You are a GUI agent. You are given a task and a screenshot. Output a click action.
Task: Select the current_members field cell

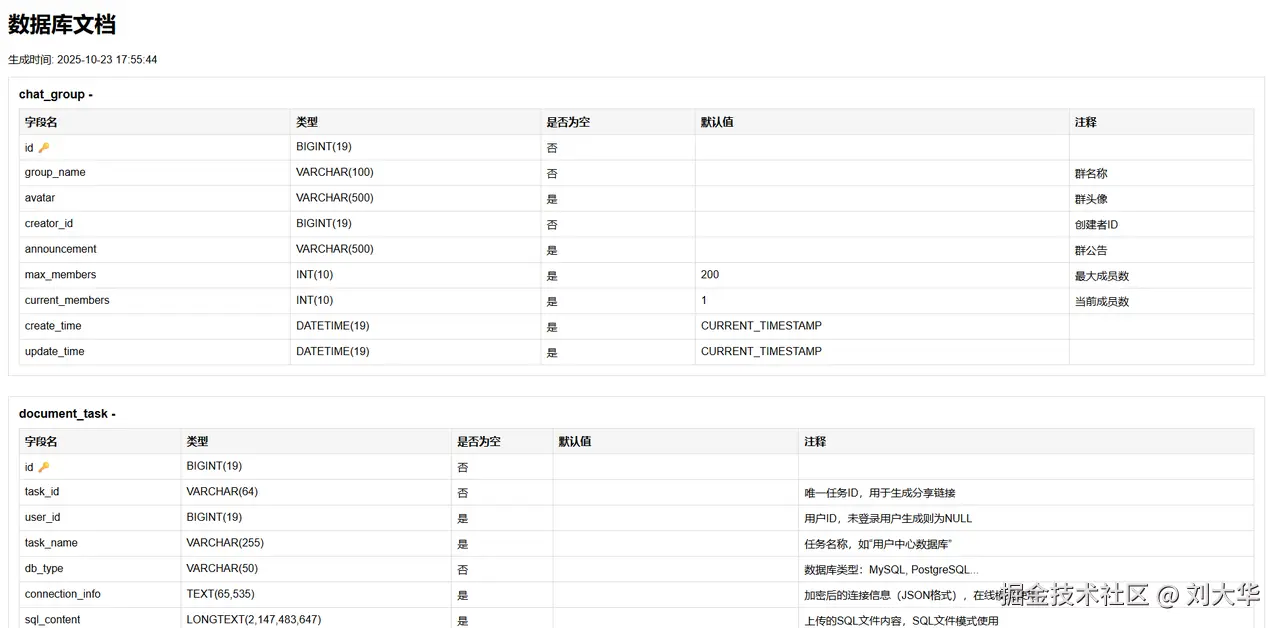pyautogui.click(x=155, y=301)
